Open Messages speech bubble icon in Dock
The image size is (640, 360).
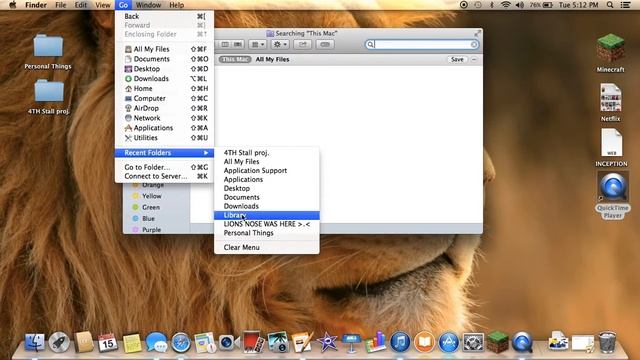point(156,342)
